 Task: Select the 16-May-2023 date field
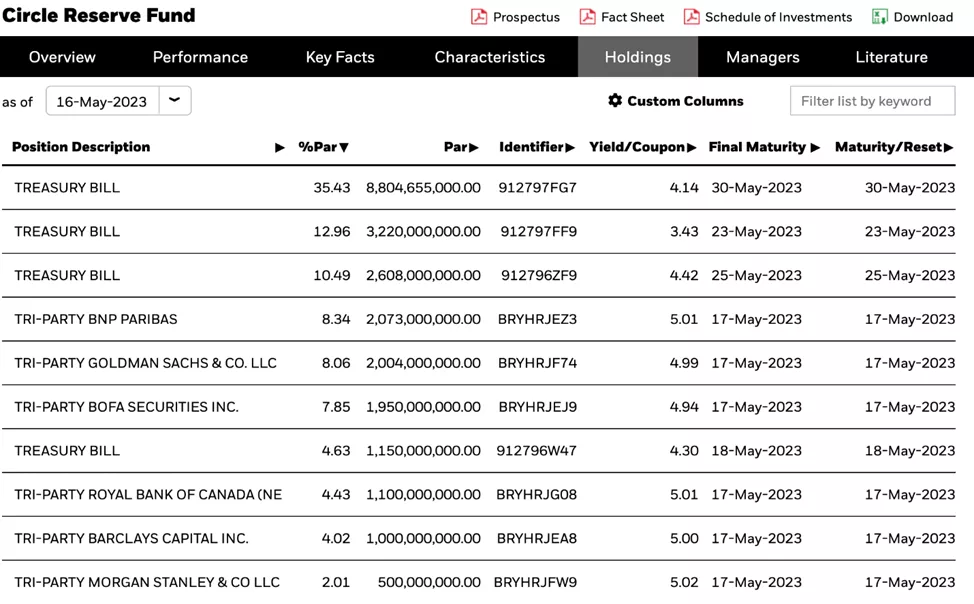101,101
